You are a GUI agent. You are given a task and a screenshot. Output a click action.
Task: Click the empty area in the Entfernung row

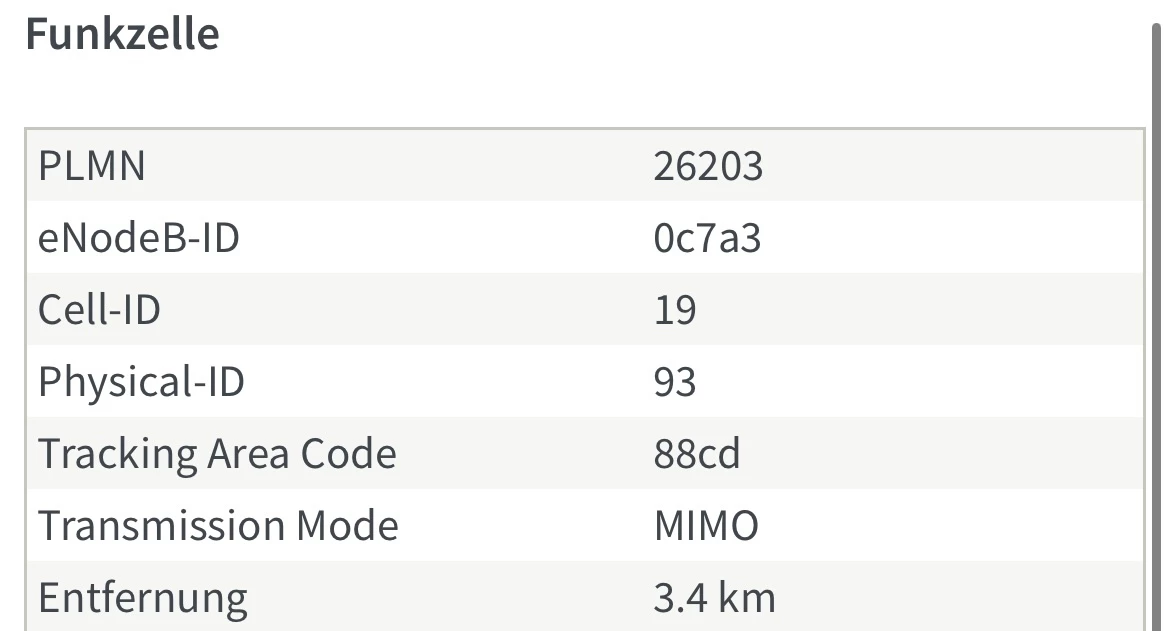960,597
